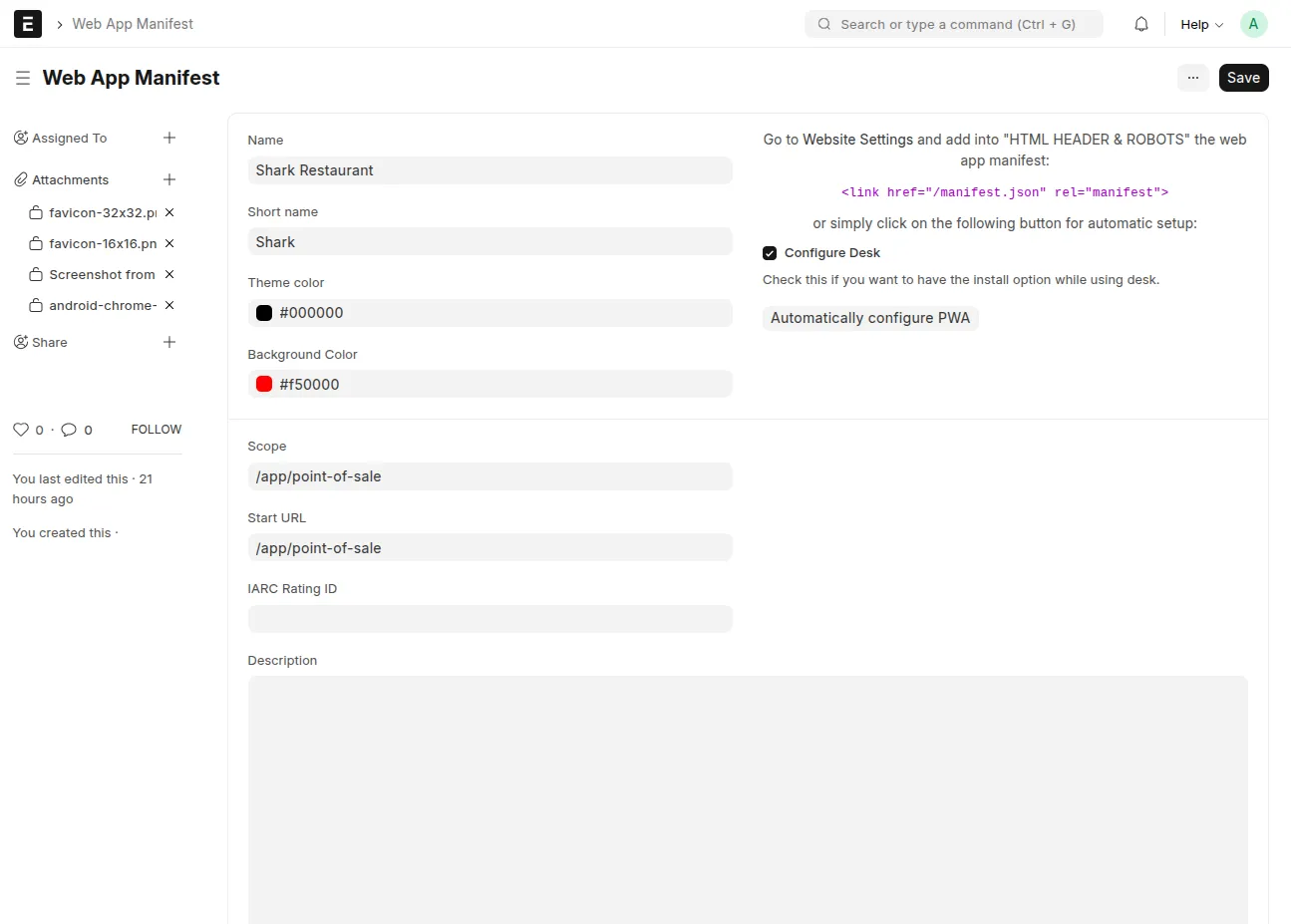The width and height of the screenshot is (1291, 924).
Task: Open the app home logo icon
Action: click(28, 24)
